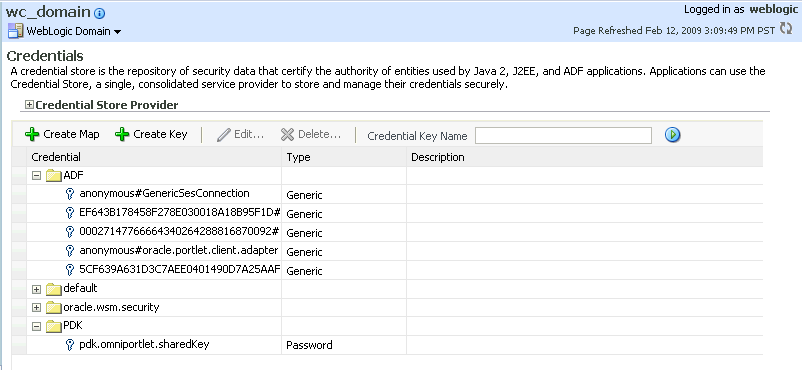Click the PDK folder icon
The width and height of the screenshot is (802, 370).
point(54,327)
